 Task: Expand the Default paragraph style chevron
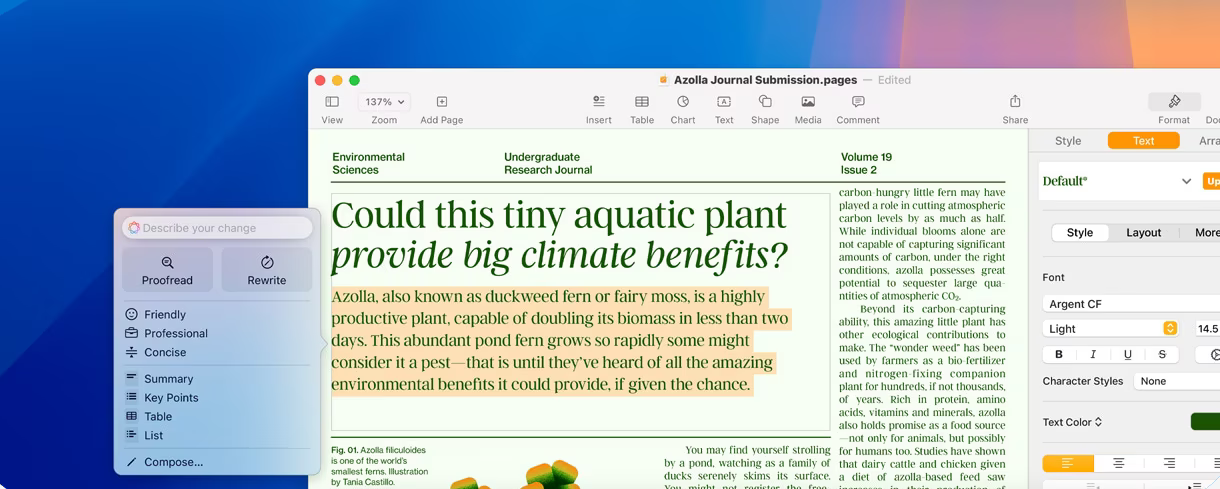point(1186,181)
